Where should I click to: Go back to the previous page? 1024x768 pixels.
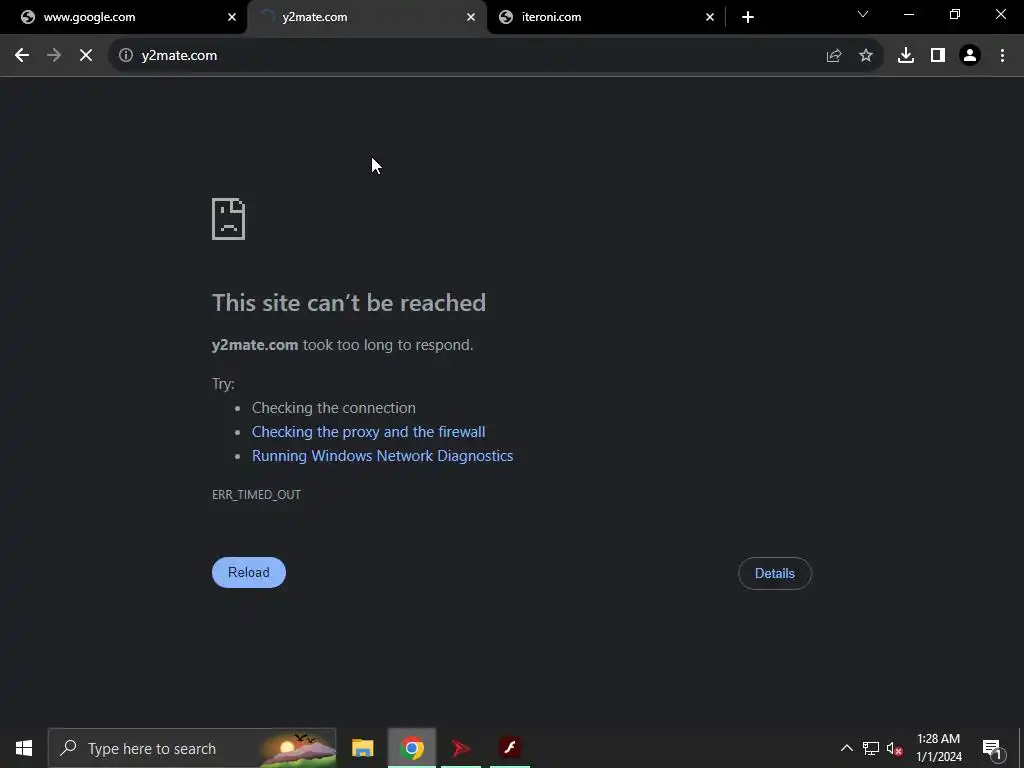click(x=22, y=56)
